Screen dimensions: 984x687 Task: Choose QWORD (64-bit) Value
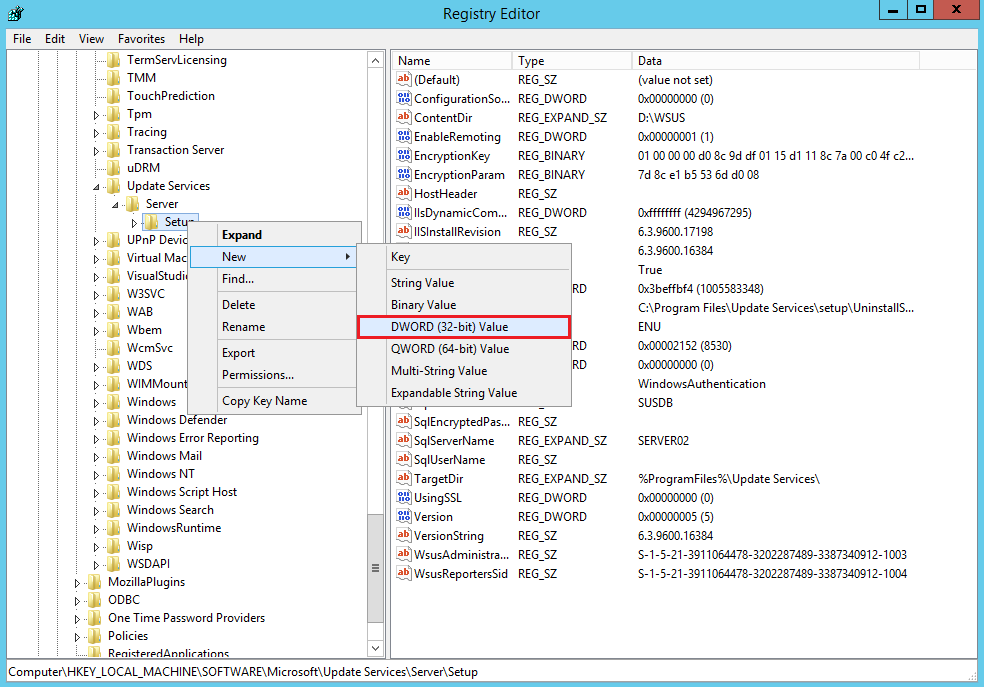click(464, 349)
